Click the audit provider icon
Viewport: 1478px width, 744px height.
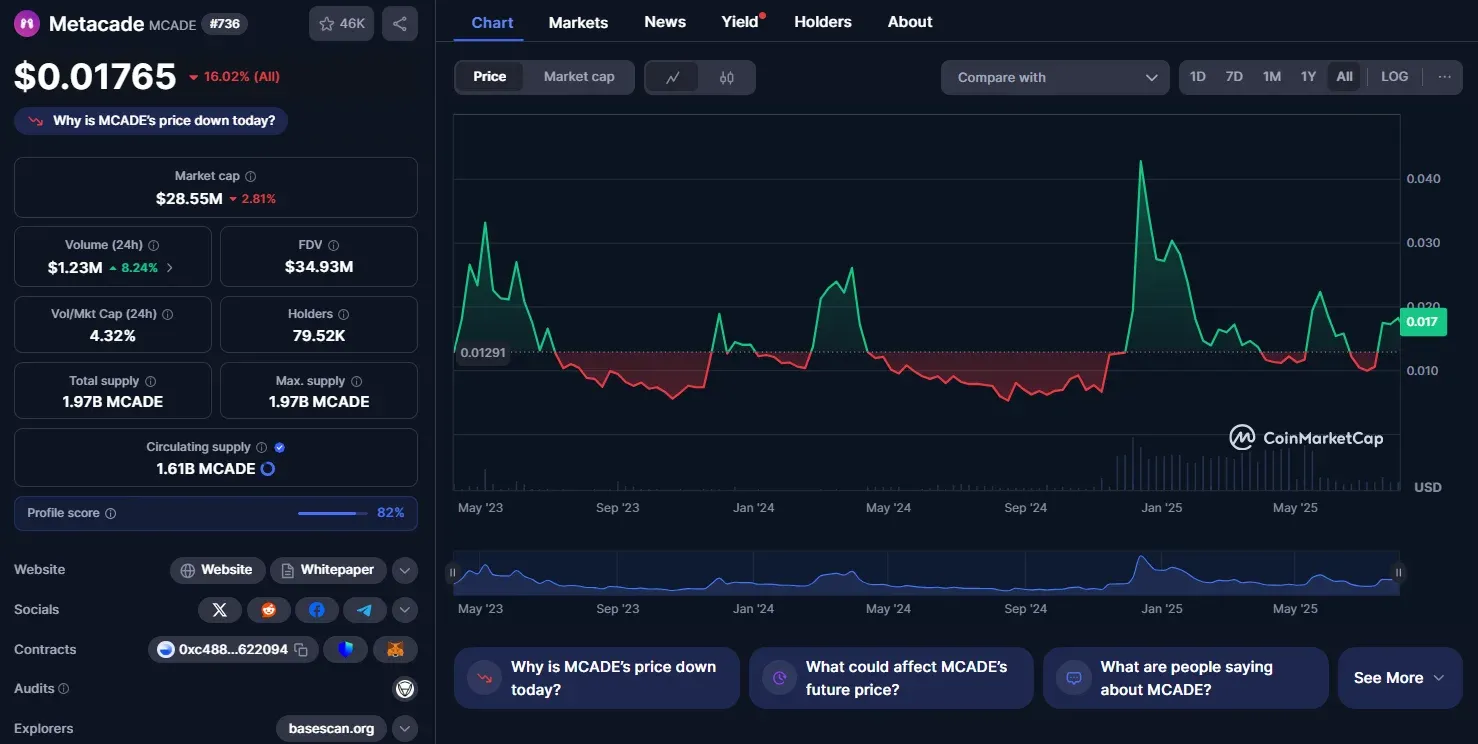[x=405, y=689]
